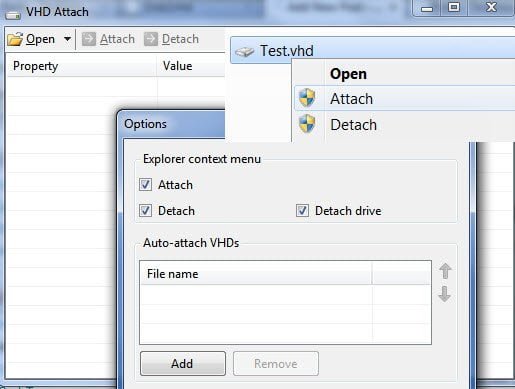This screenshot has width=515, height=389.
Task: Uncheck the Attach context menu checkbox
Action: tap(145, 184)
